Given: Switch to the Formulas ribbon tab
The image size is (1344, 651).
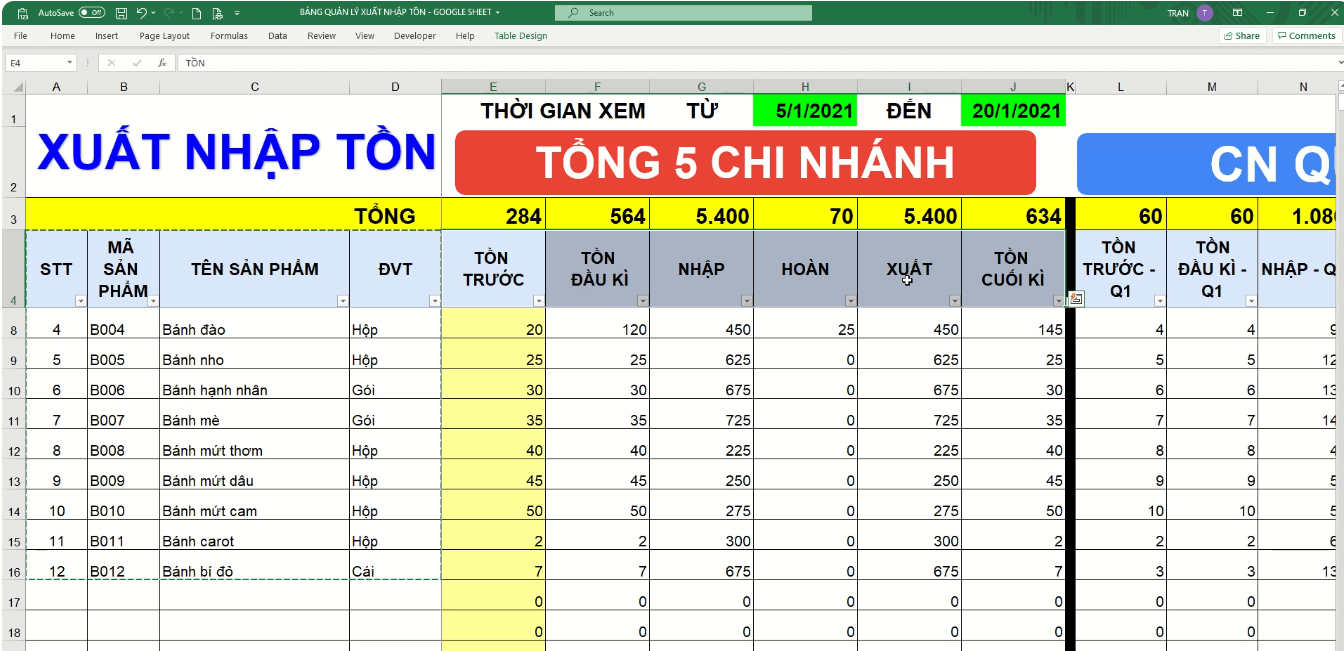Looking at the screenshot, I should pos(228,35).
